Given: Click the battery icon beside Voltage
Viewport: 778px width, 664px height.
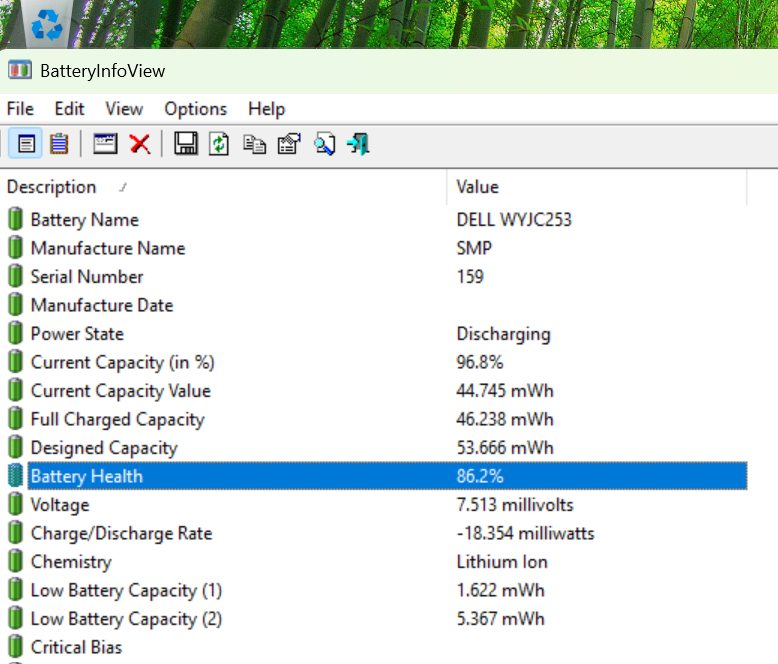Looking at the screenshot, I should point(15,505).
